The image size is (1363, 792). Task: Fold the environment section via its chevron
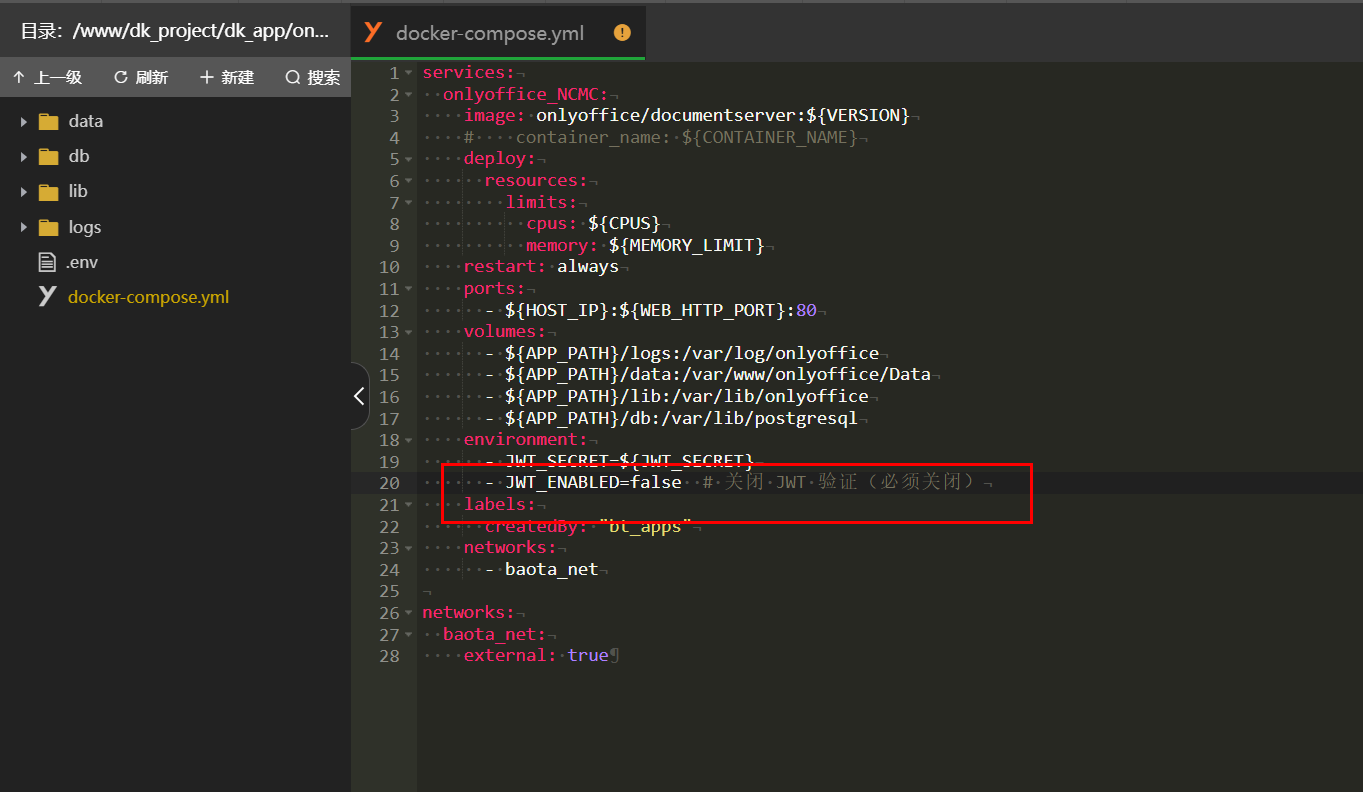[407, 439]
